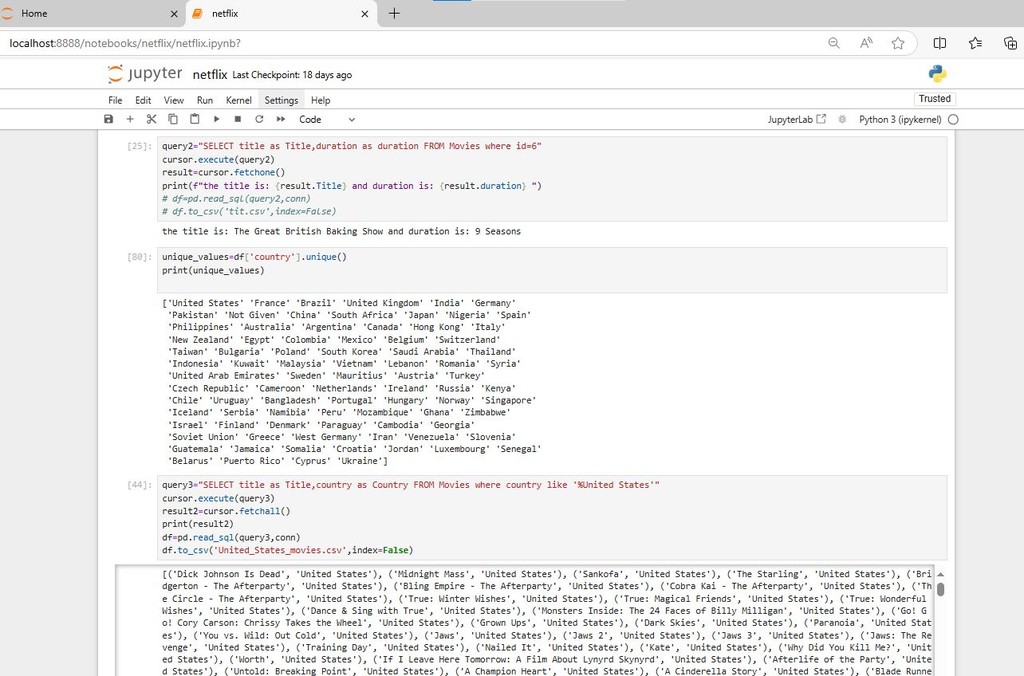Viewport: 1024px width, 676px height.
Task: Click the Trusted notebook button
Action: pos(935,99)
